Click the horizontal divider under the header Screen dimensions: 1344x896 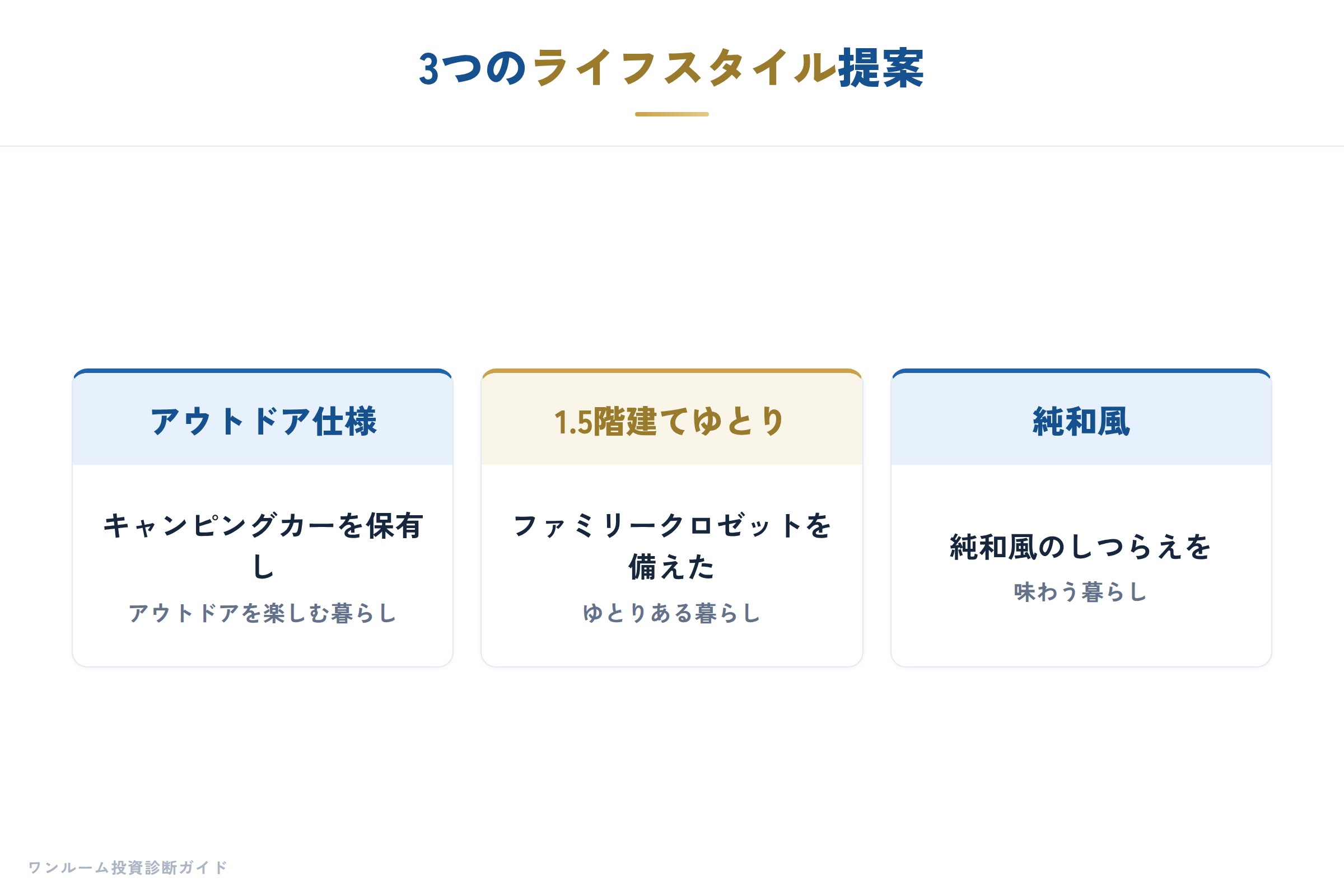[x=672, y=146]
